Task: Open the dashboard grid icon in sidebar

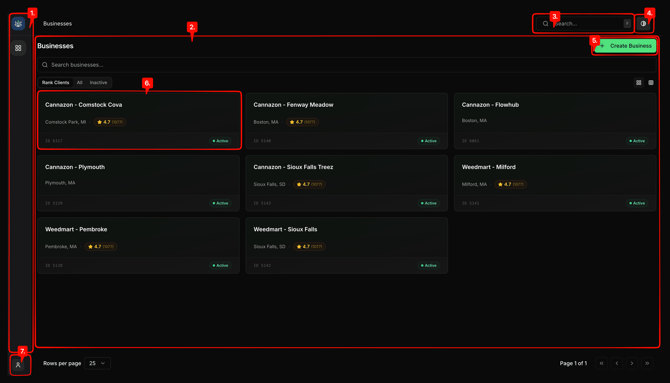Action: click(x=18, y=48)
